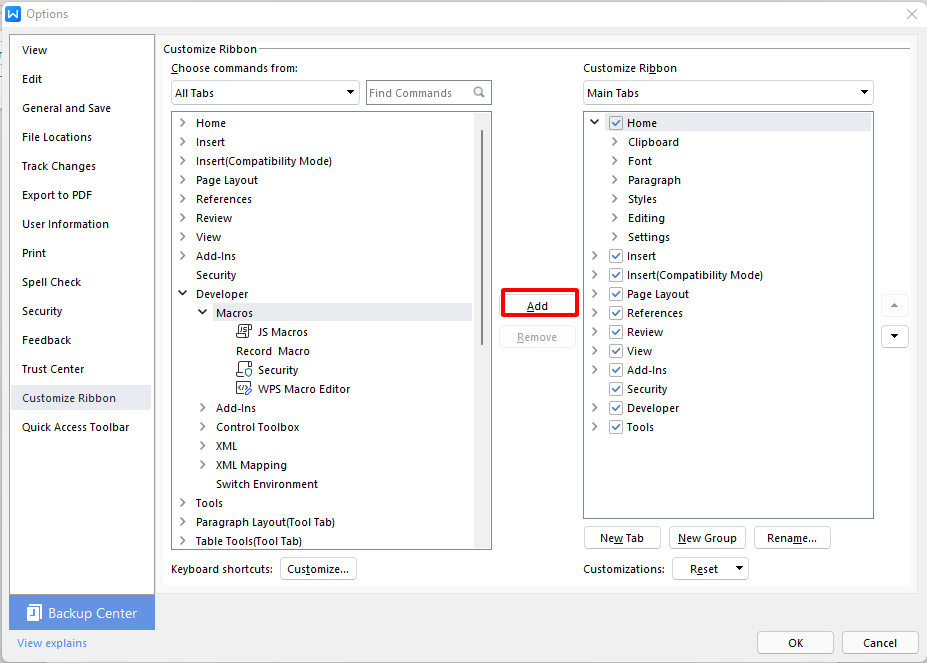Uncheck the Developer tab checkbox
This screenshot has height=663, width=927.
coord(615,407)
